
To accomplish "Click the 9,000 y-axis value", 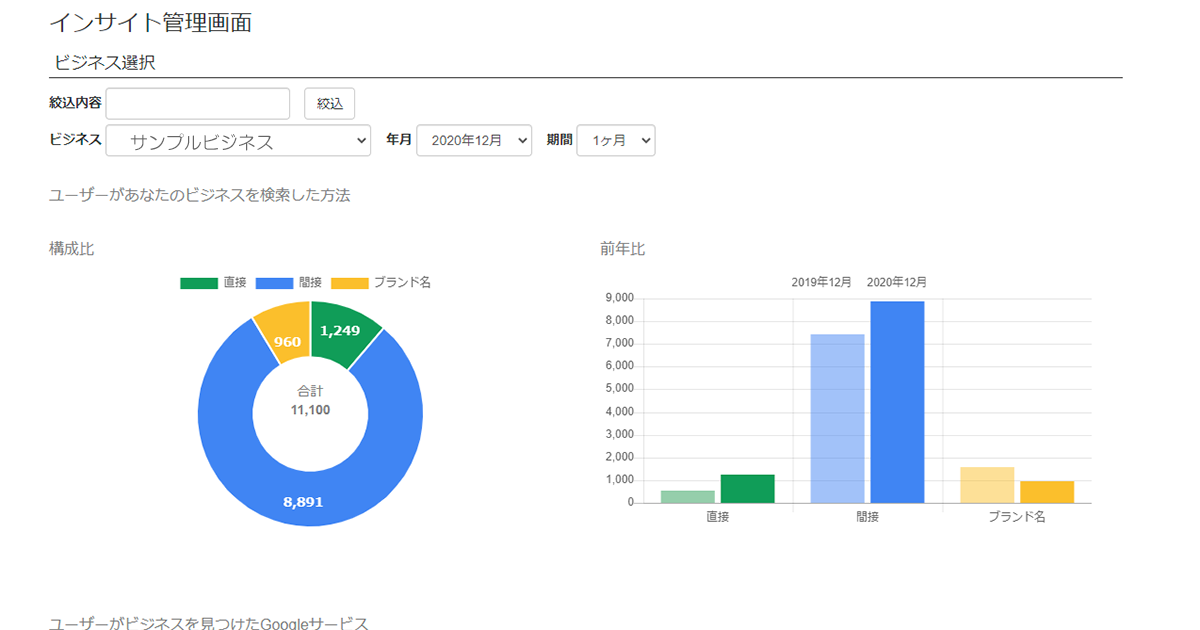I will point(620,298).
